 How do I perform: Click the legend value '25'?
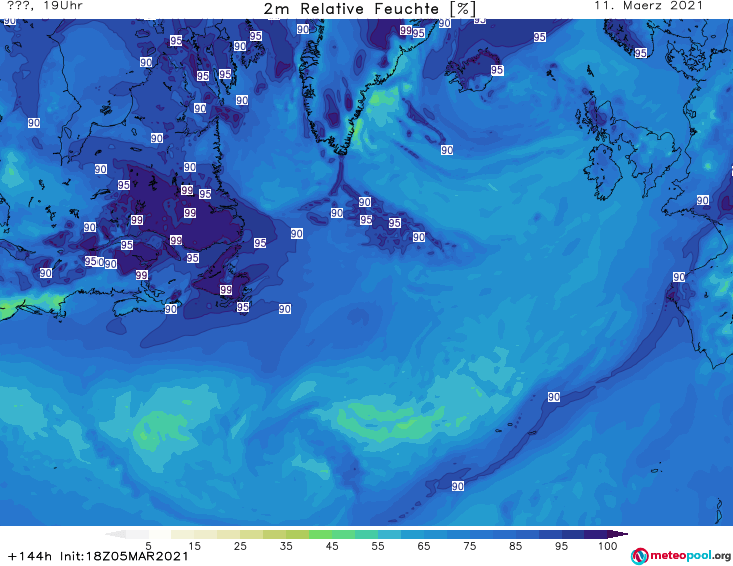coord(240,546)
